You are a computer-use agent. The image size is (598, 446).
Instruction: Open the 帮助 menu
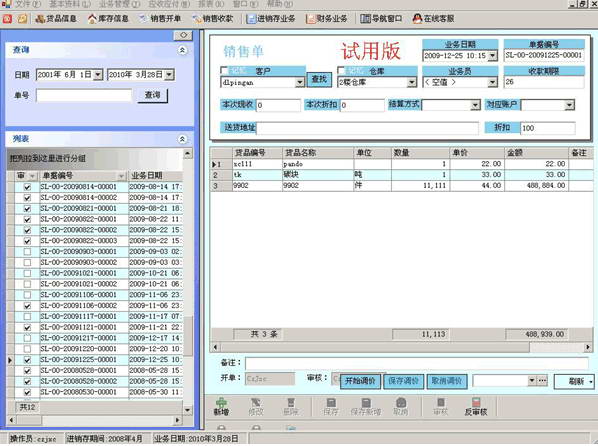pyautogui.click(x=280, y=4)
